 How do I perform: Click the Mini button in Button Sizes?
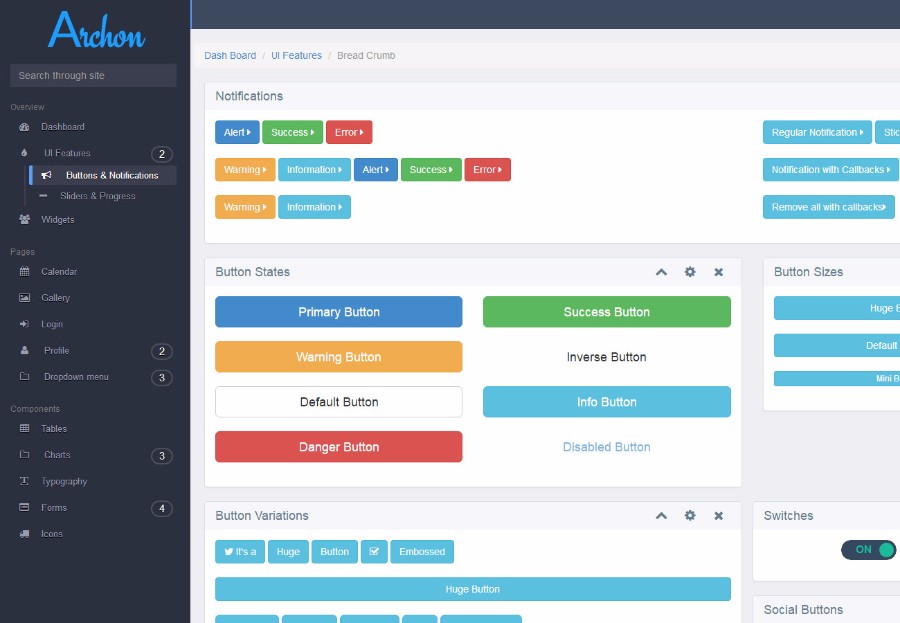pyautogui.click(x=837, y=378)
